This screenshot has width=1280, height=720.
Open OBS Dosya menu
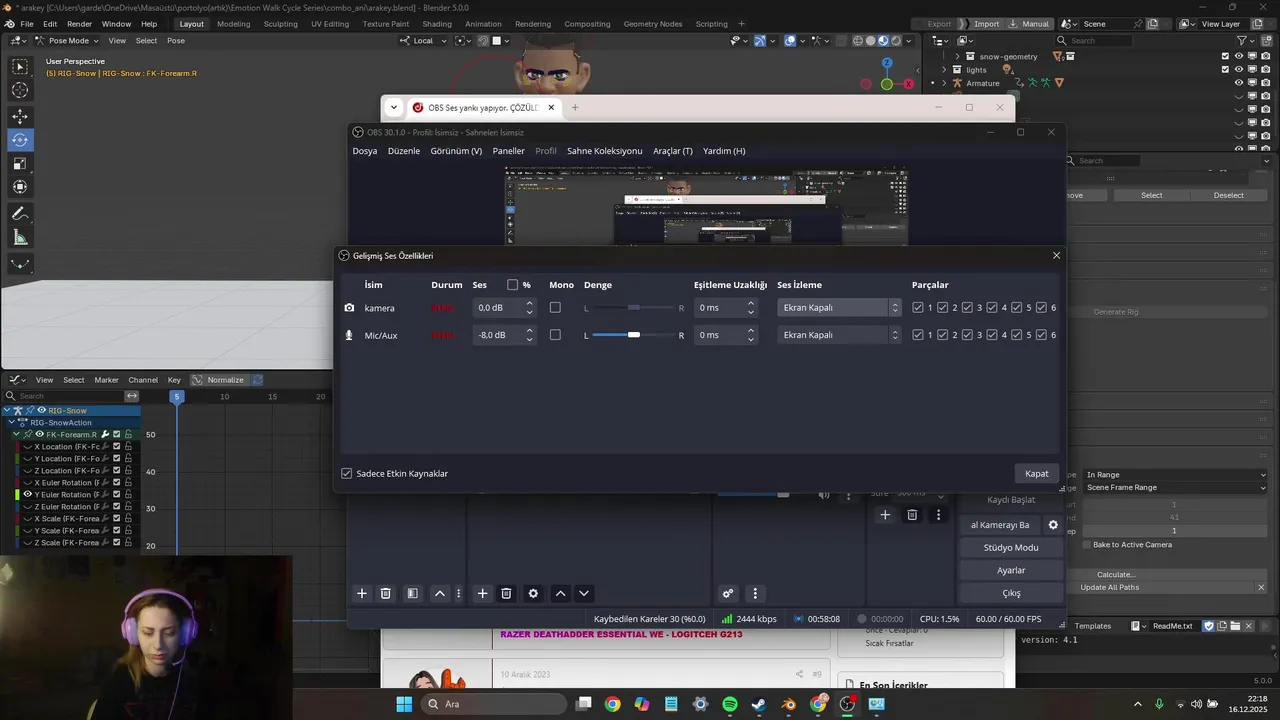(365, 151)
